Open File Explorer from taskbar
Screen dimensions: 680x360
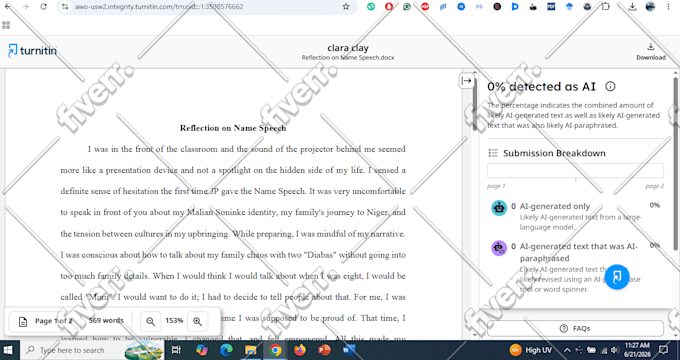[x=251, y=350]
